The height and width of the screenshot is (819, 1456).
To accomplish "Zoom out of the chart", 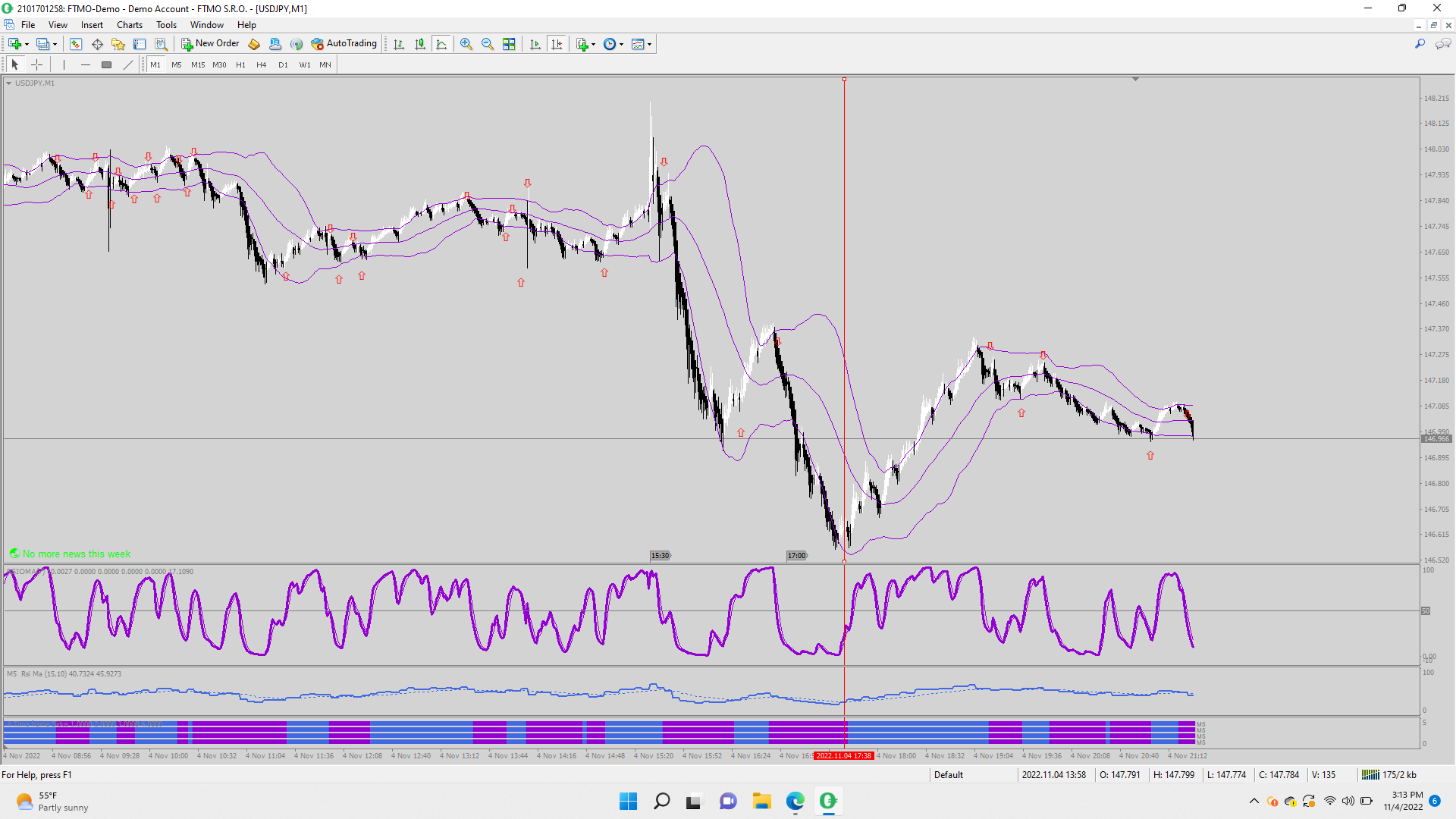I will (488, 44).
